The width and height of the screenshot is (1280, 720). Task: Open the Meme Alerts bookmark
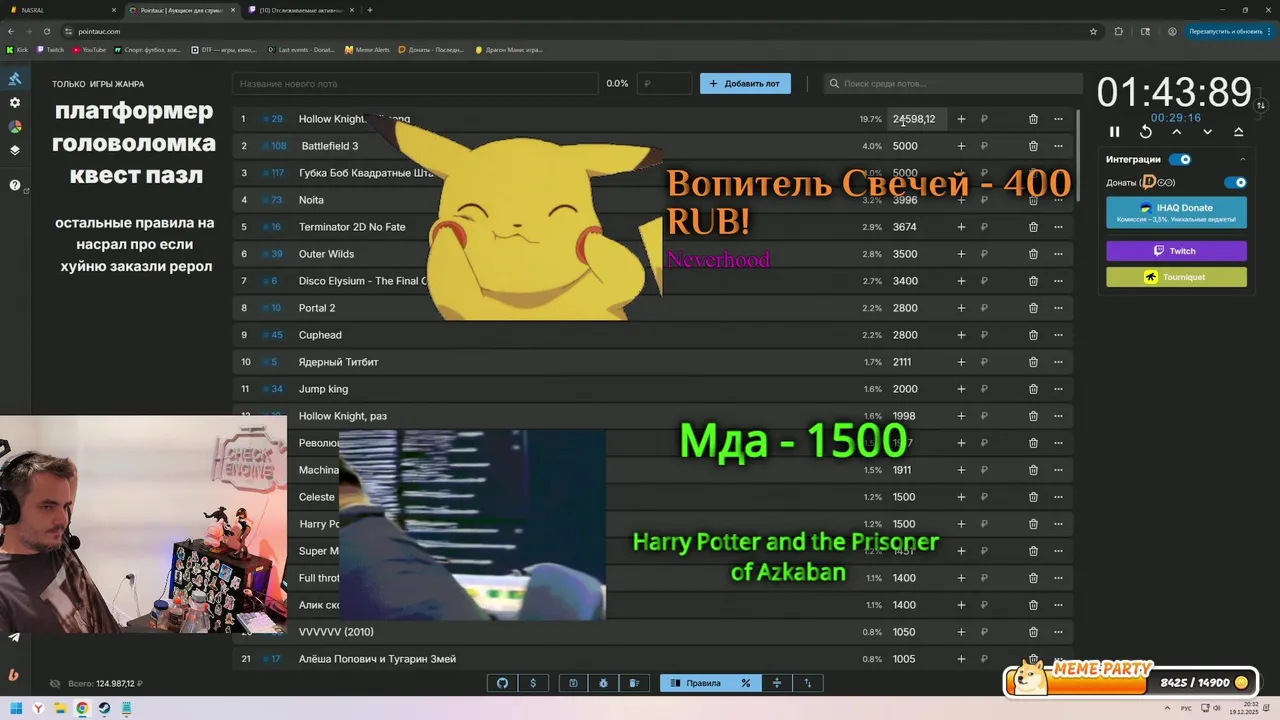[367, 49]
